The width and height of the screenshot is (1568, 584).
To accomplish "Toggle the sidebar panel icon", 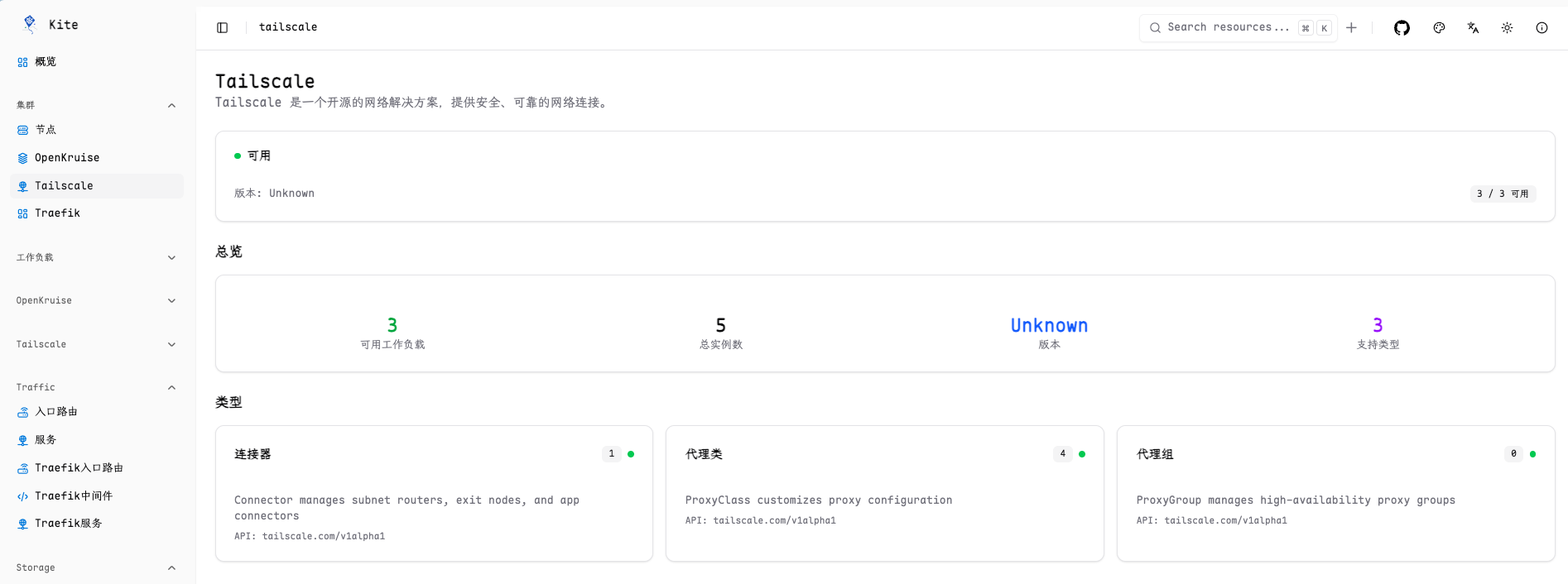I will tap(222, 27).
